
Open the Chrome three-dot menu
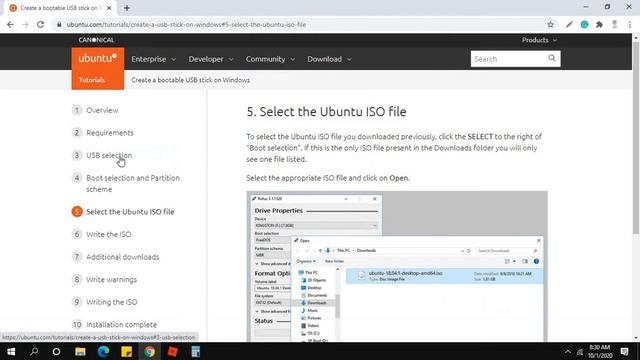tap(630, 24)
